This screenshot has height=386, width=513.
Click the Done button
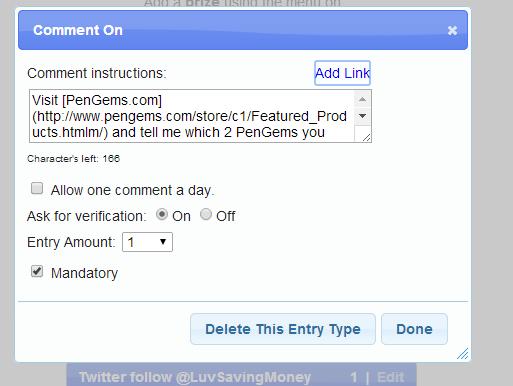(414, 329)
